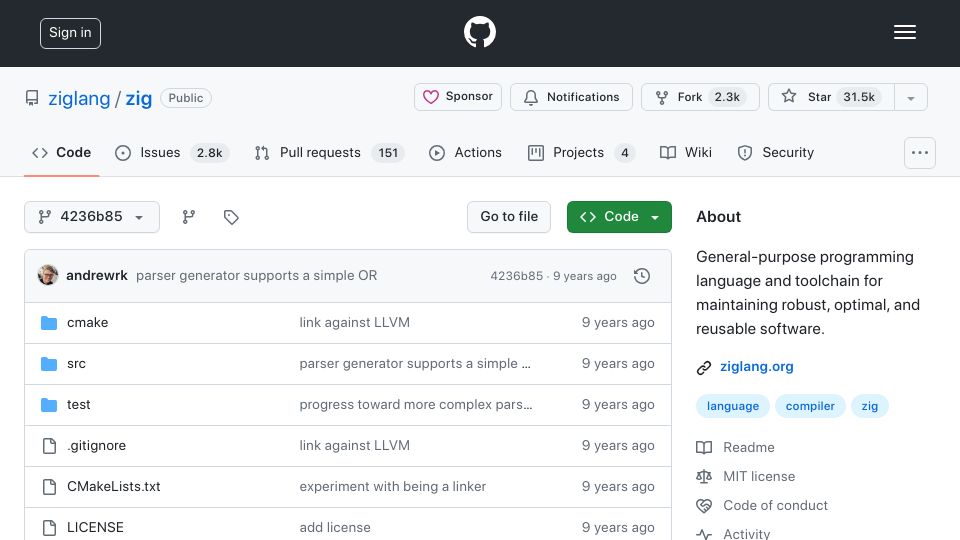The height and width of the screenshot is (540, 960).
Task: View tags via the tag icon
Action: click(231, 217)
